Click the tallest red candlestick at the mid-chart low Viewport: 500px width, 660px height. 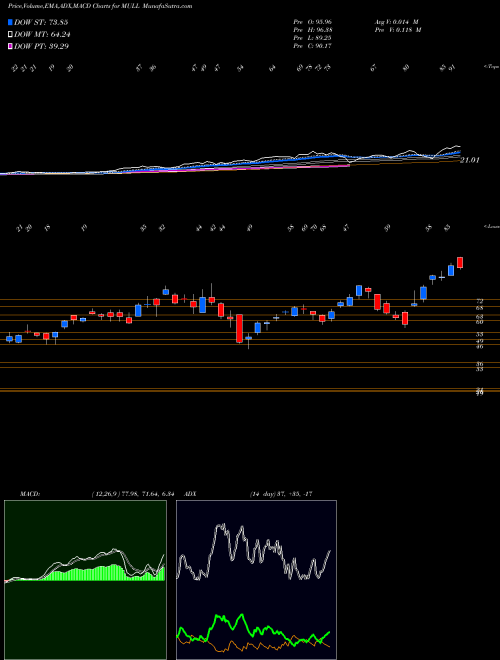239,328
